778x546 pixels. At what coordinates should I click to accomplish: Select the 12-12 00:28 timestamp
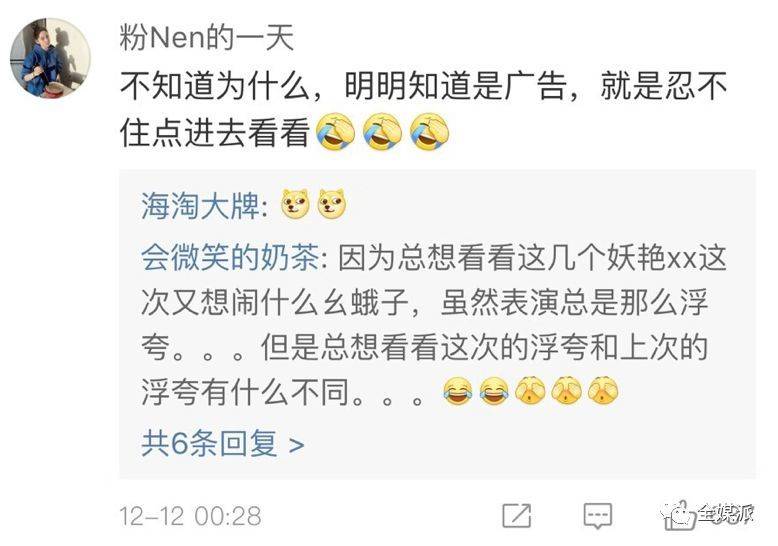191,516
